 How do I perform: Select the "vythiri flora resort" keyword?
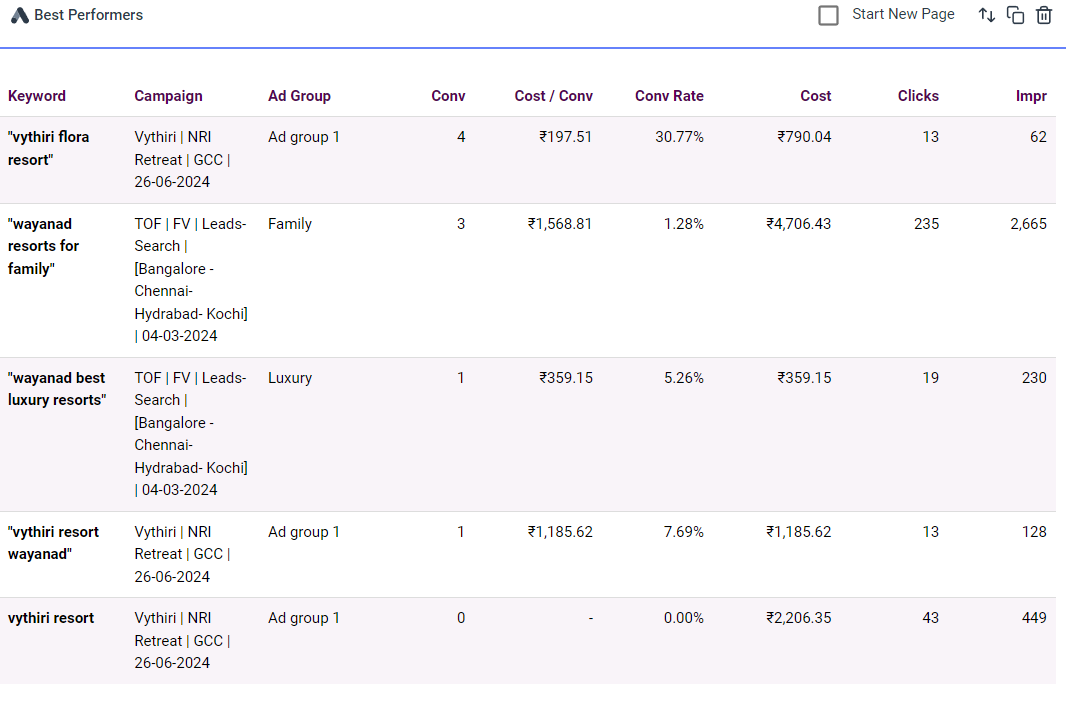(x=48, y=148)
